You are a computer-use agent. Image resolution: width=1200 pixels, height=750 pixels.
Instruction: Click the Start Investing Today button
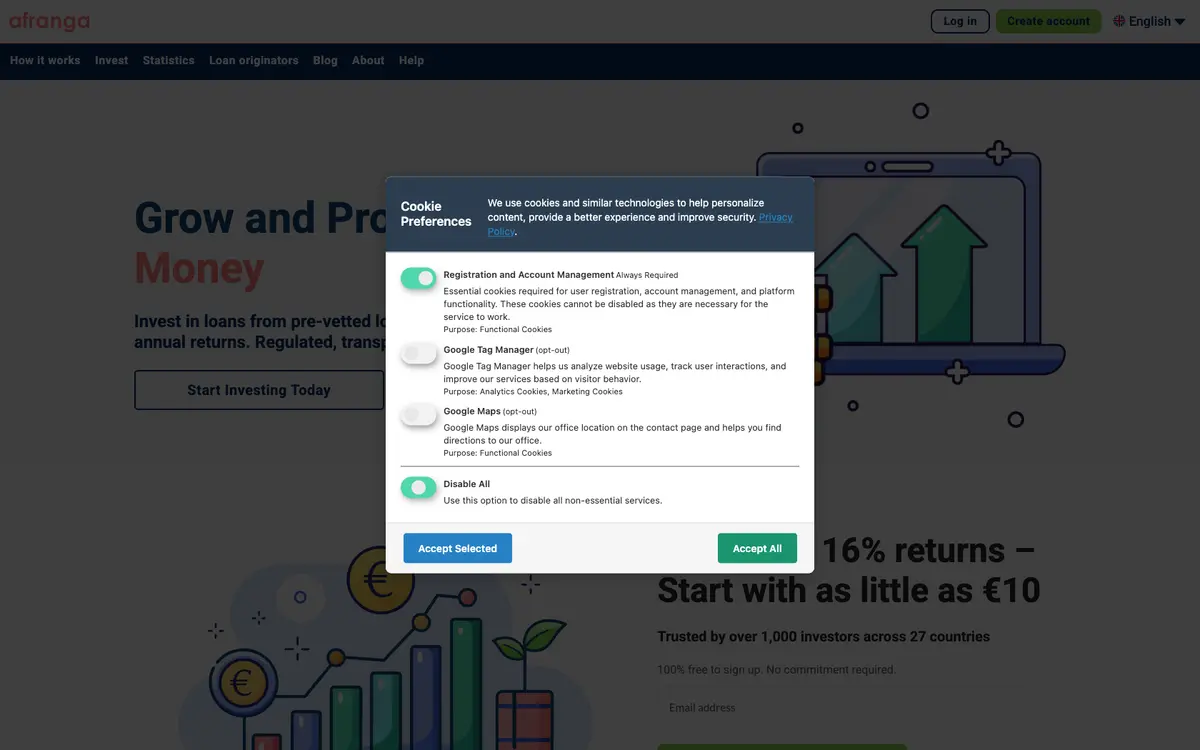259,390
